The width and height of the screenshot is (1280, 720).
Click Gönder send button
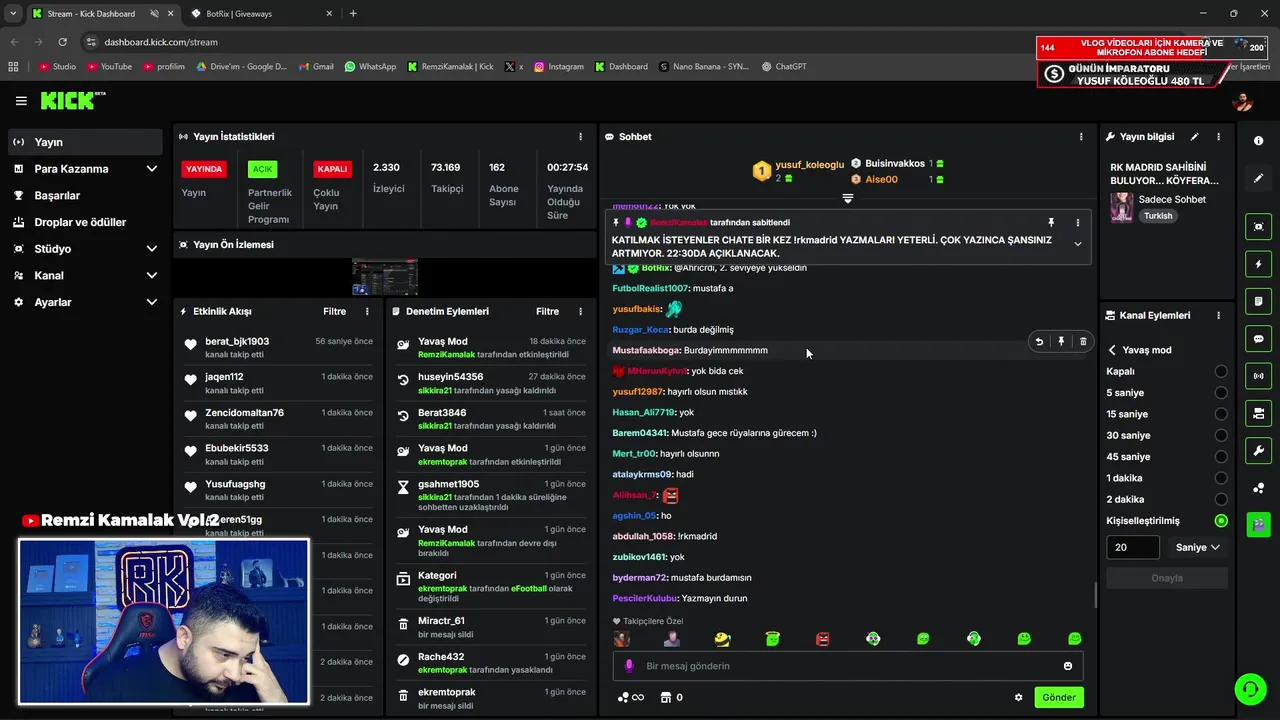coord(1059,697)
